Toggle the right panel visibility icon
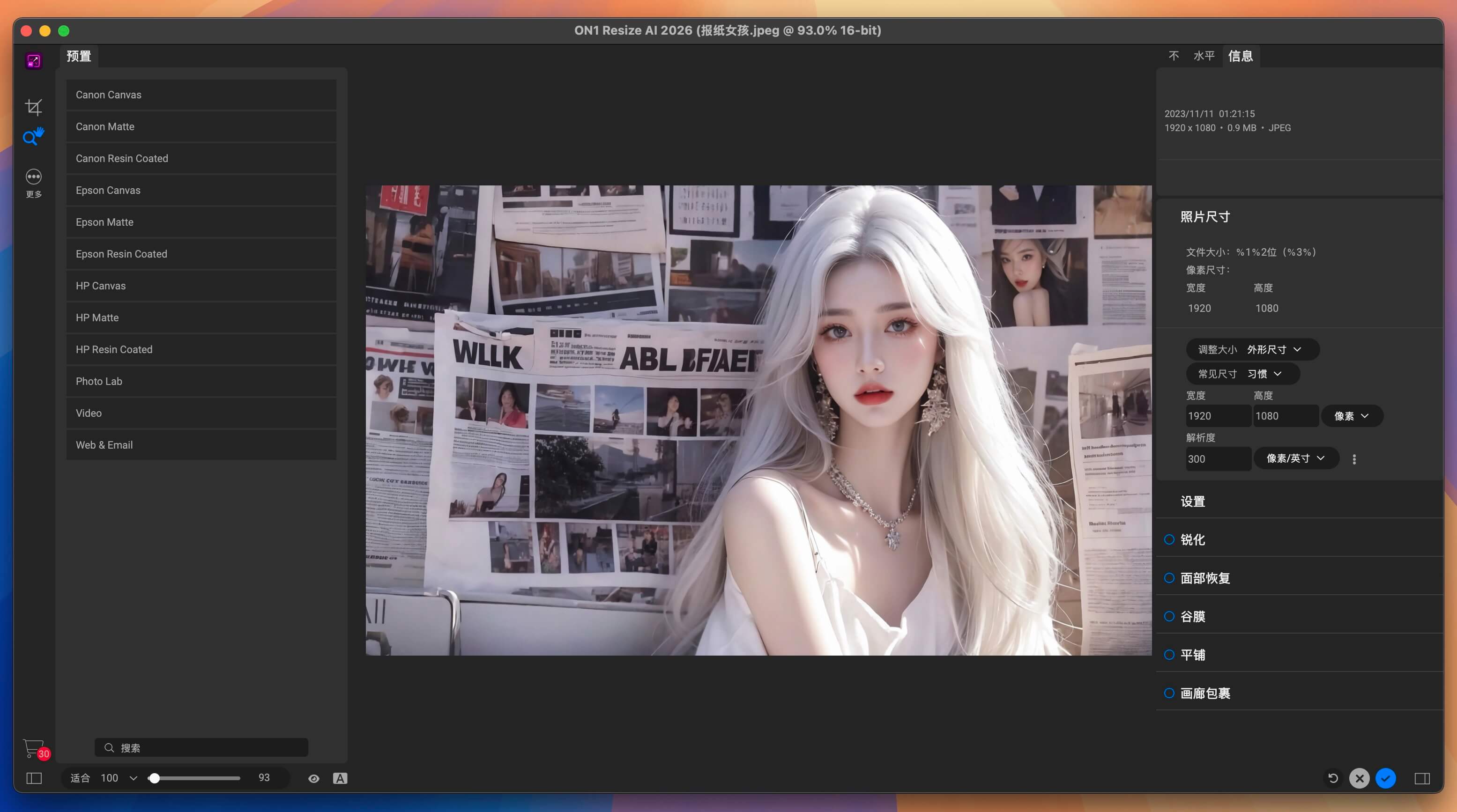The height and width of the screenshot is (812, 1457). point(1423,778)
